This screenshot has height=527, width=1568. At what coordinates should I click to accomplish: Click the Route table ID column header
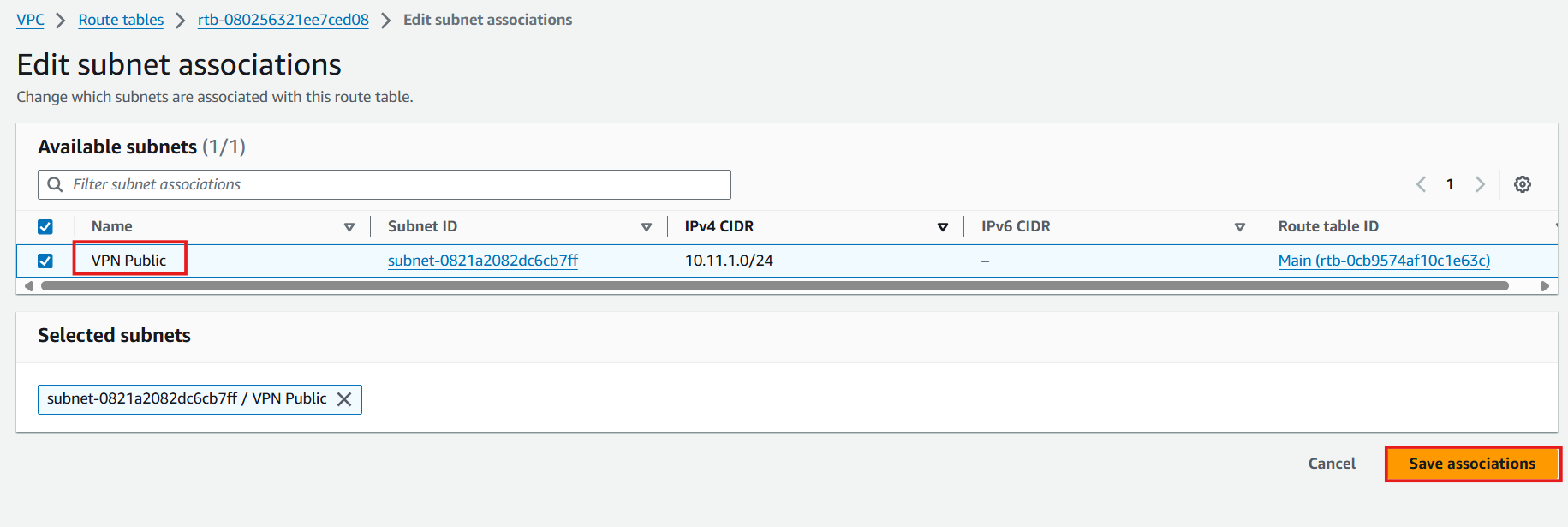(1328, 226)
